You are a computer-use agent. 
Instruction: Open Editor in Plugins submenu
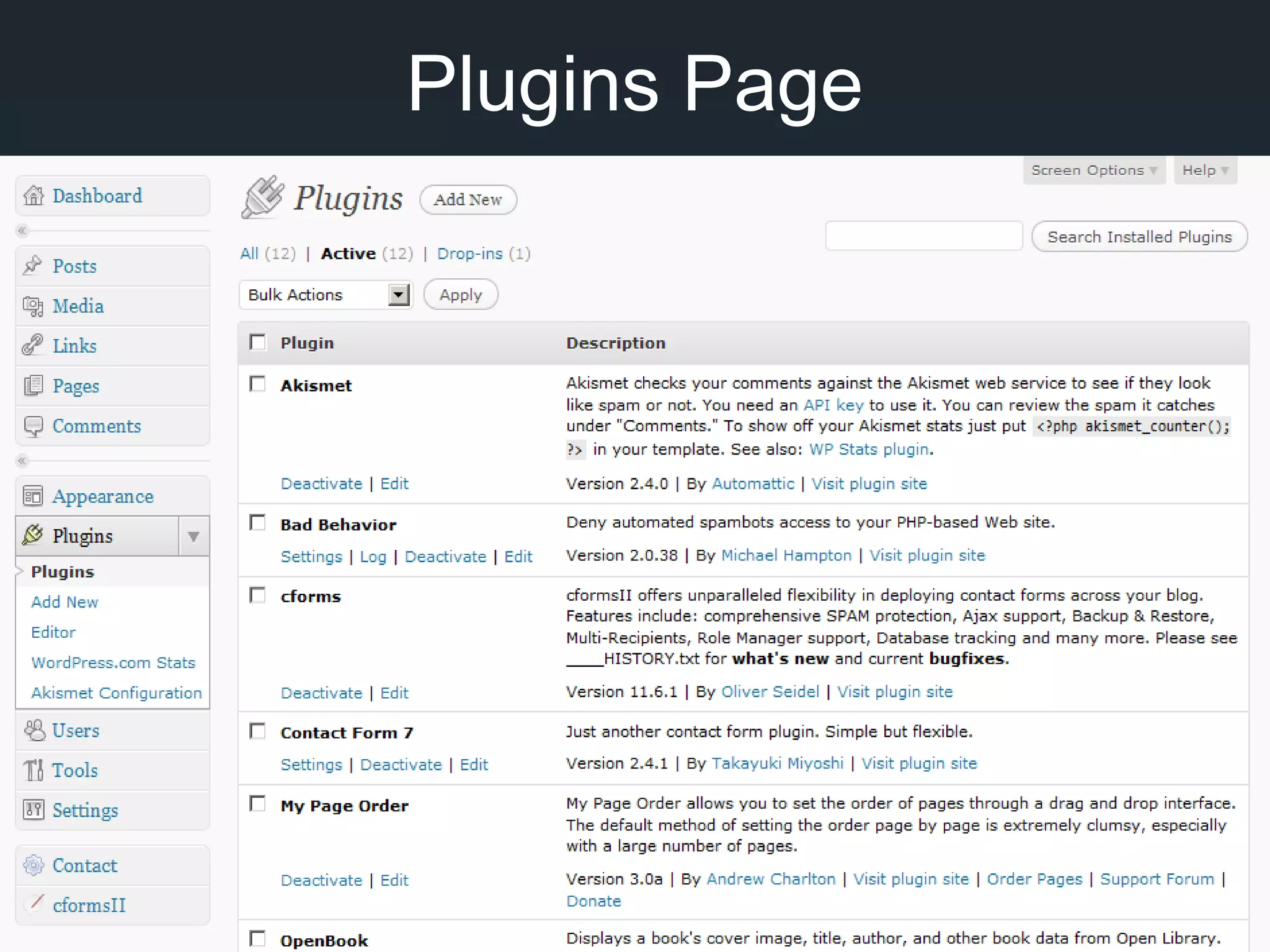53,632
